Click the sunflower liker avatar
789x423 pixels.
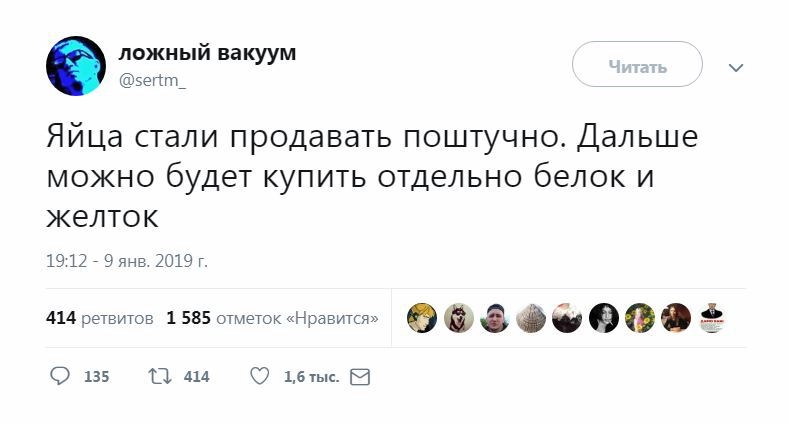pos(640,318)
